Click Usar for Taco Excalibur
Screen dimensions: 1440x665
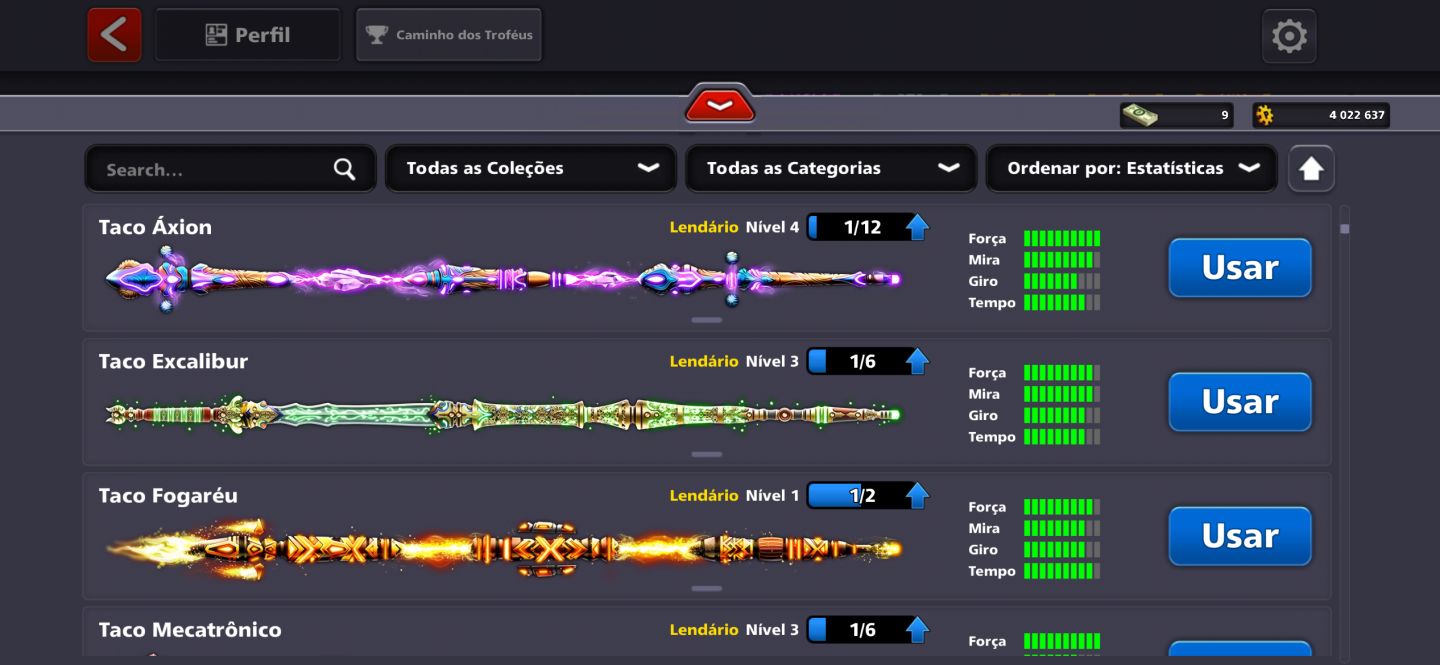coord(1240,401)
